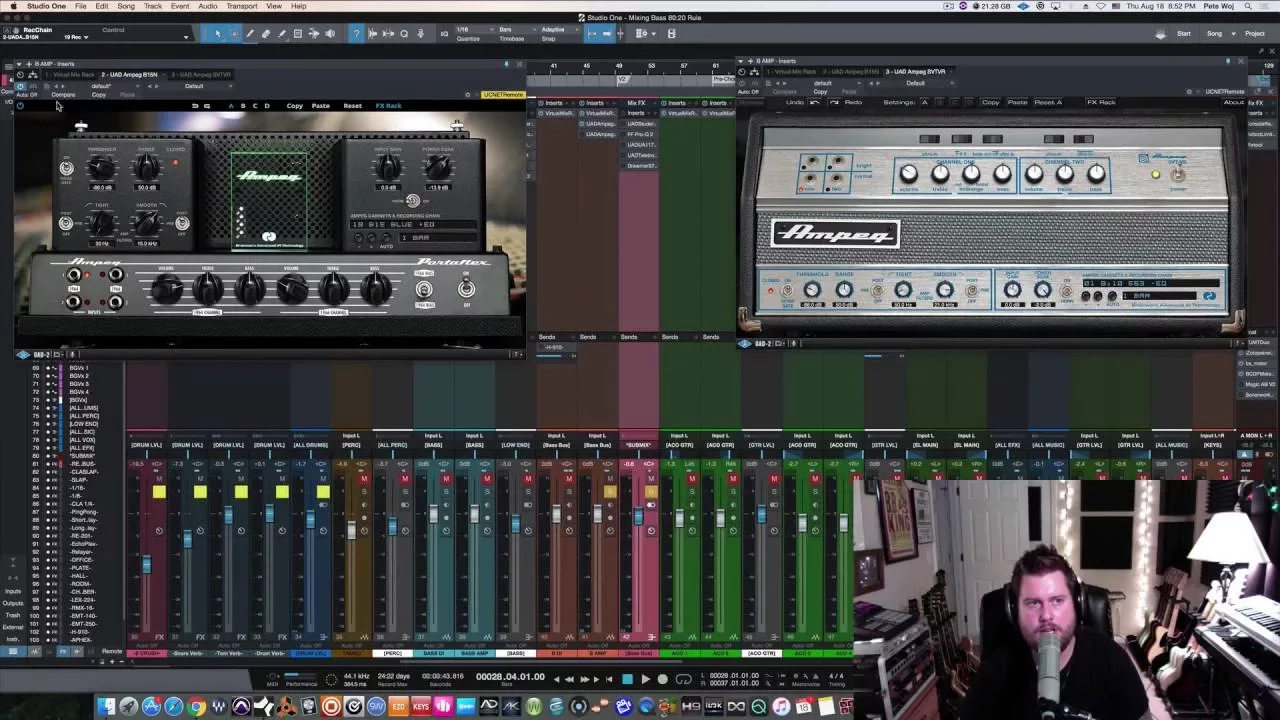Toggle yellow solo on S CRUSH channel
Viewport: 1280px width, 720px height.
tap(159, 491)
